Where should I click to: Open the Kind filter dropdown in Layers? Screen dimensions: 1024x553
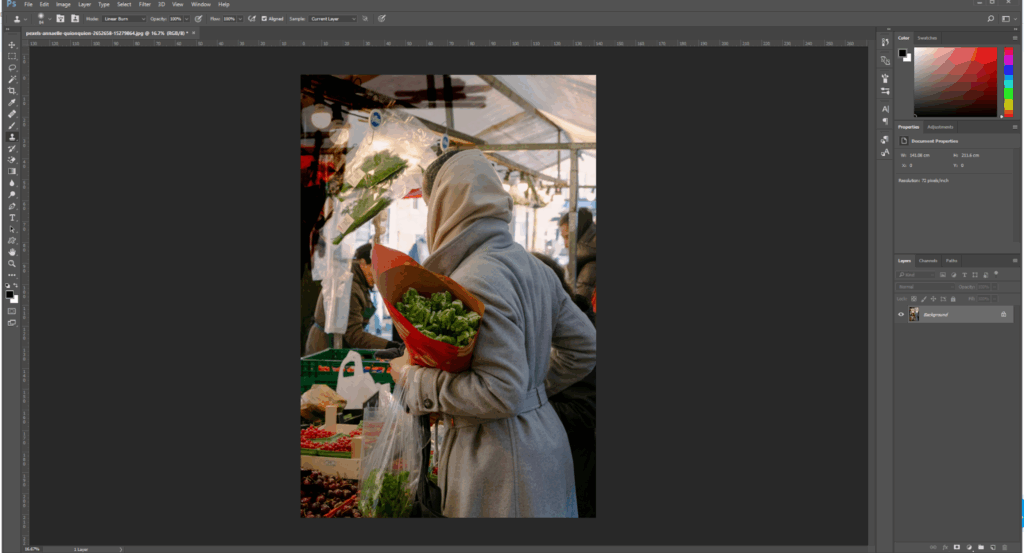pos(915,275)
